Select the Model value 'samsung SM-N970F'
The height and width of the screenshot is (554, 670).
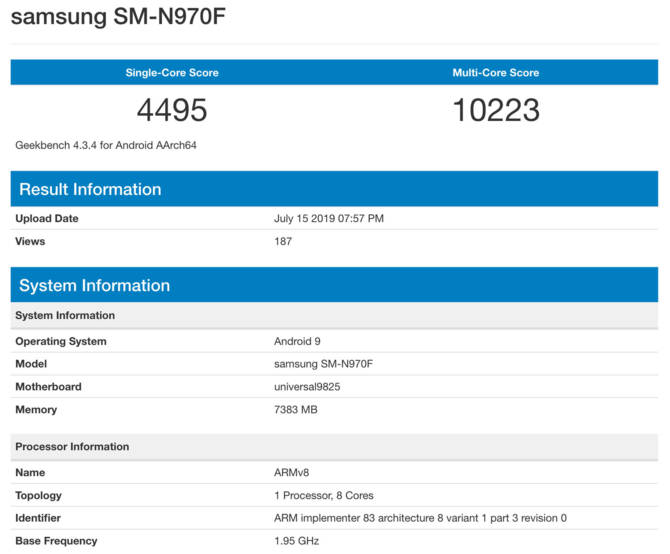click(x=323, y=364)
